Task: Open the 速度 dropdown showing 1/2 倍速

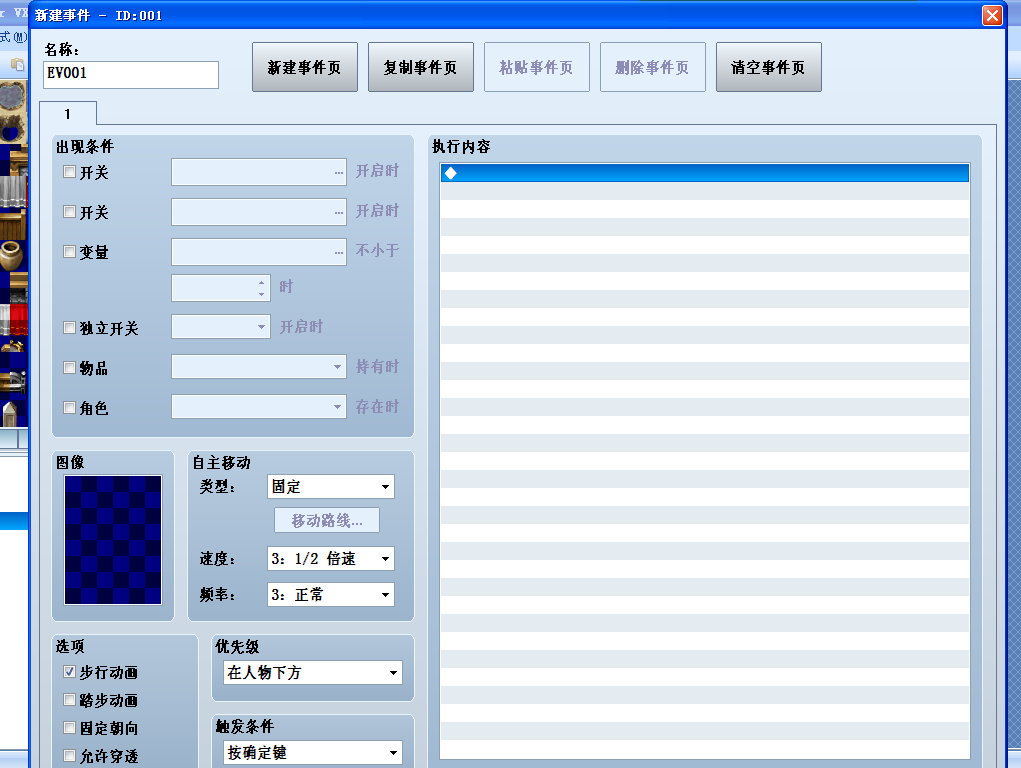Action: (x=331, y=558)
